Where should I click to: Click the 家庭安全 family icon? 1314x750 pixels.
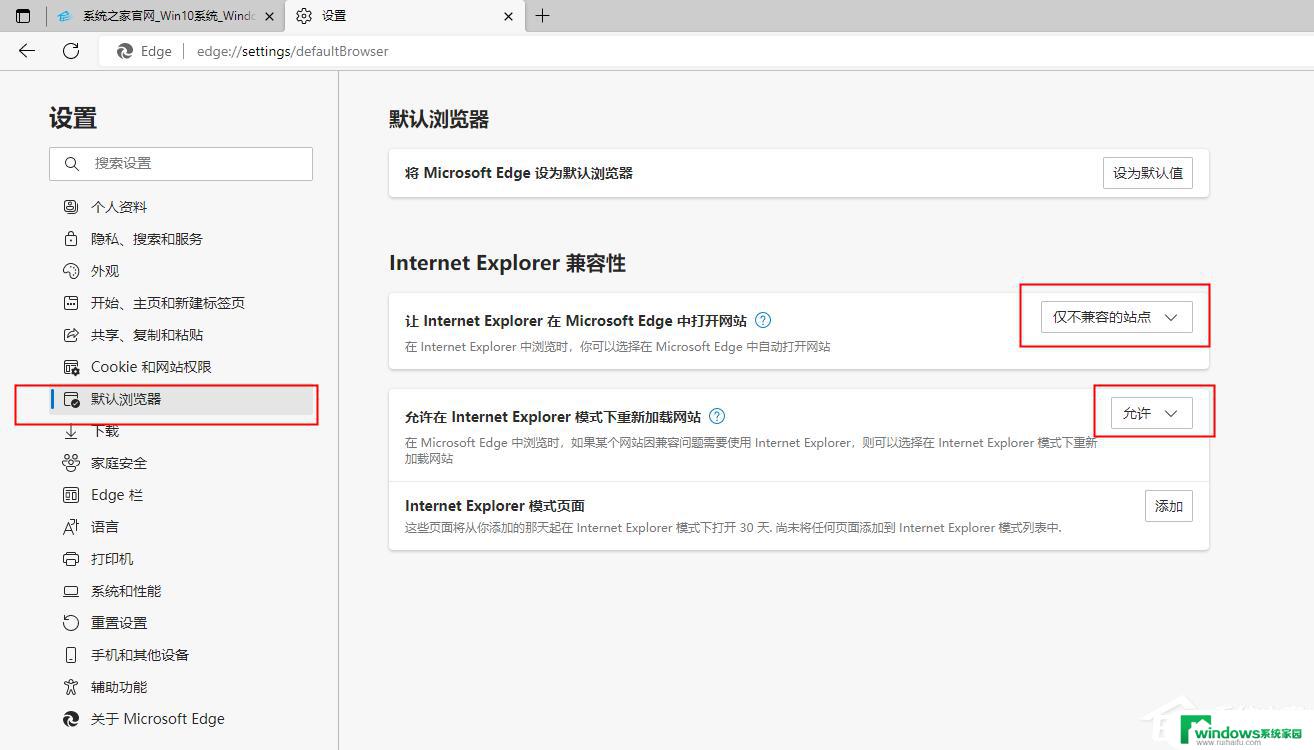71,463
